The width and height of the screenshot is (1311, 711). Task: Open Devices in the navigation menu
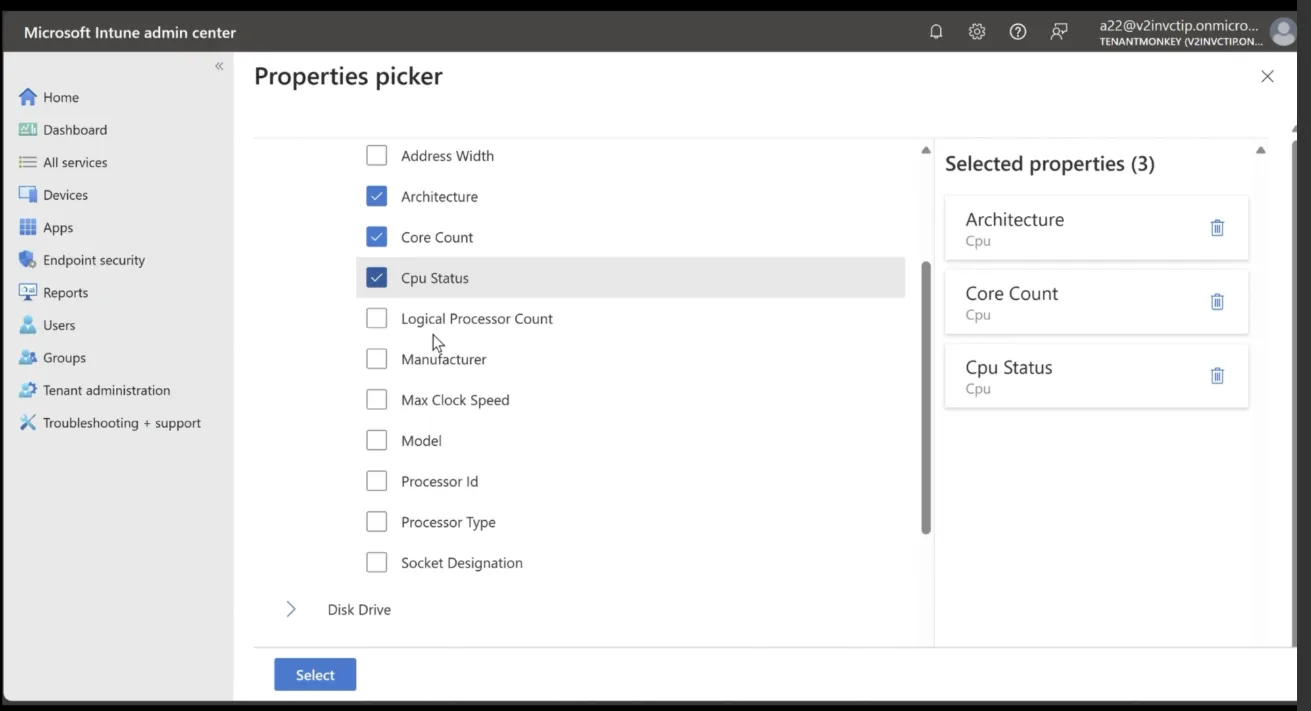(65, 195)
